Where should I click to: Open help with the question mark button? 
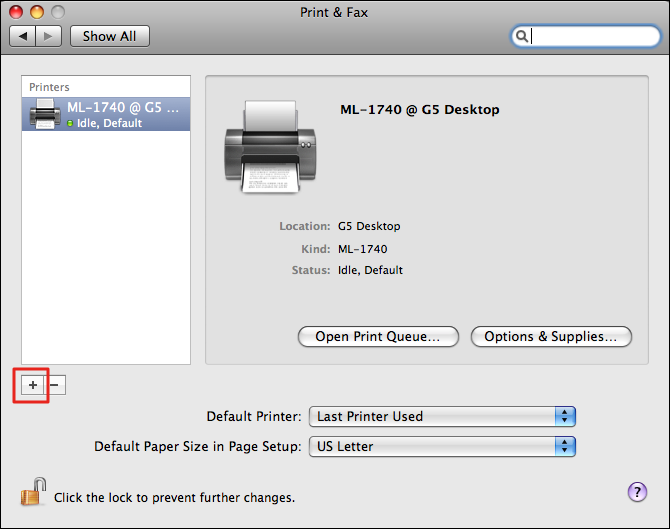637,492
